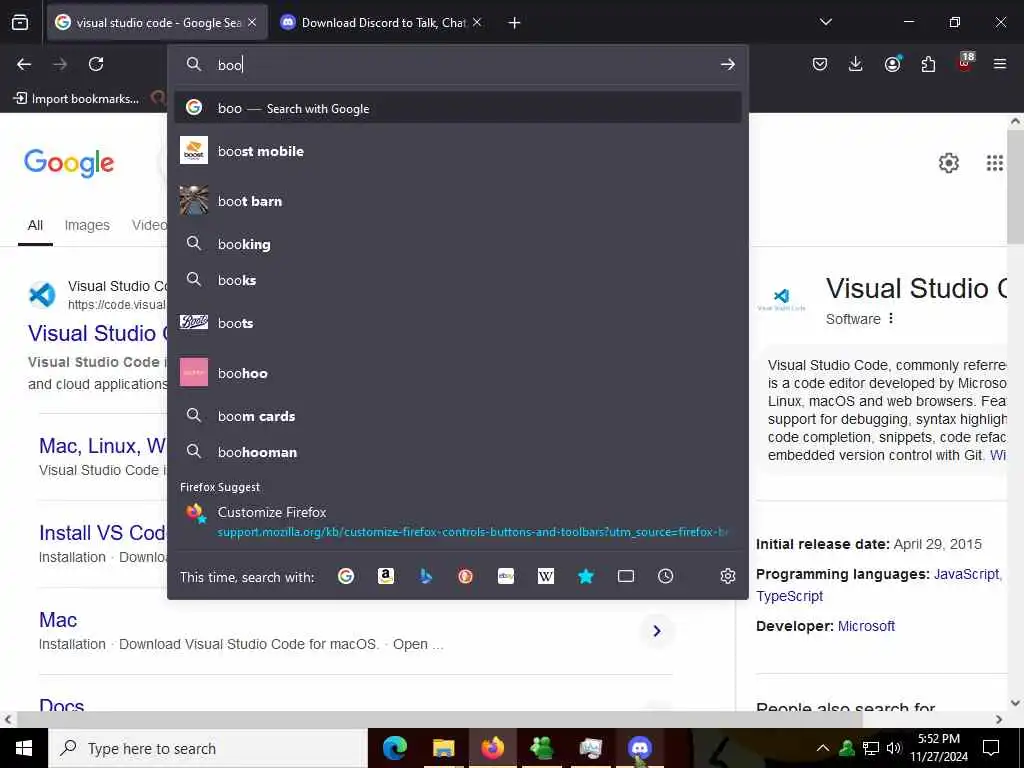Open the Images results tab
This screenshot has height=768, width=1024.
(x=87, y=225)
